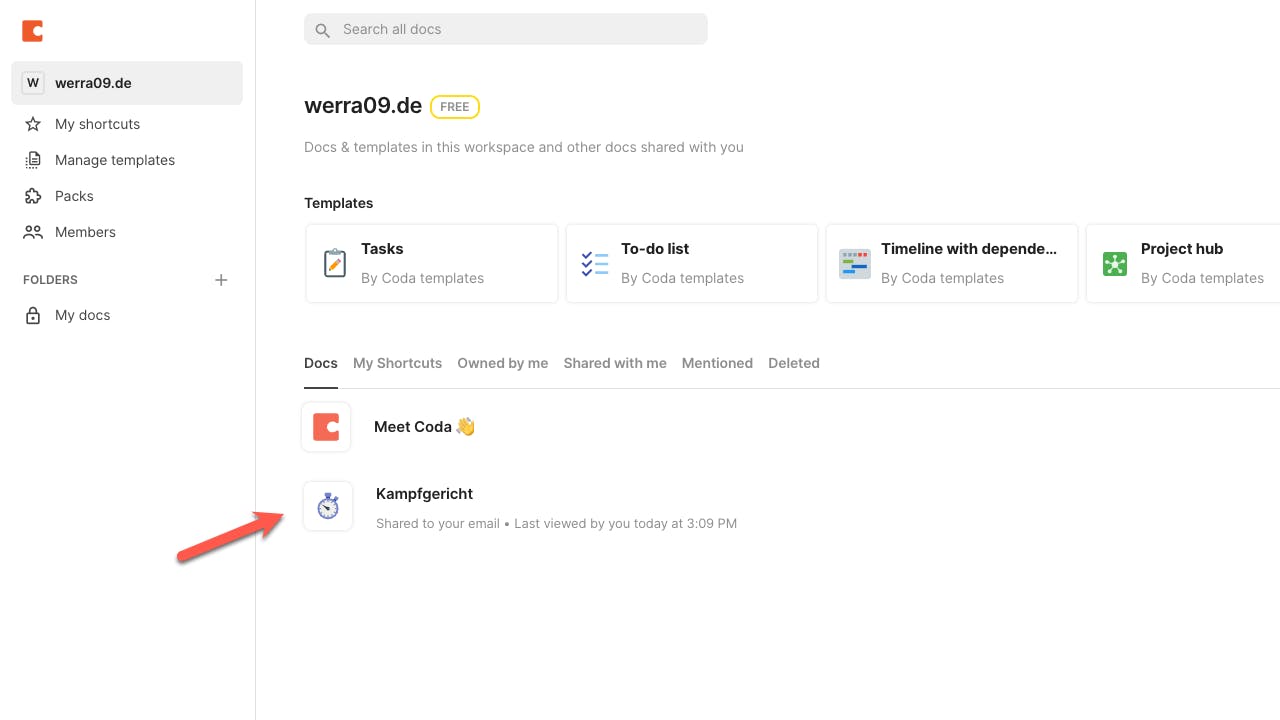The image size is (1280, 720).
Task: Click the Coda logo icon
Action: click(x=33, y=31)
